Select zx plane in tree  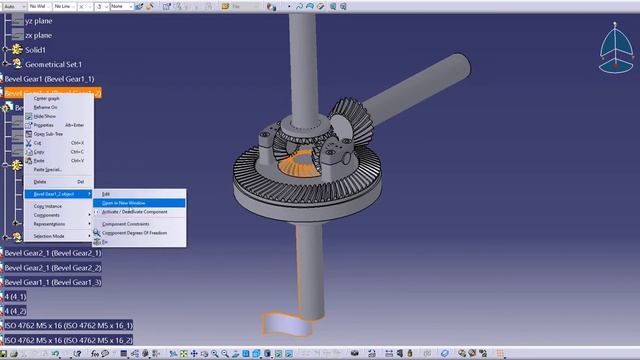[38, 36]
